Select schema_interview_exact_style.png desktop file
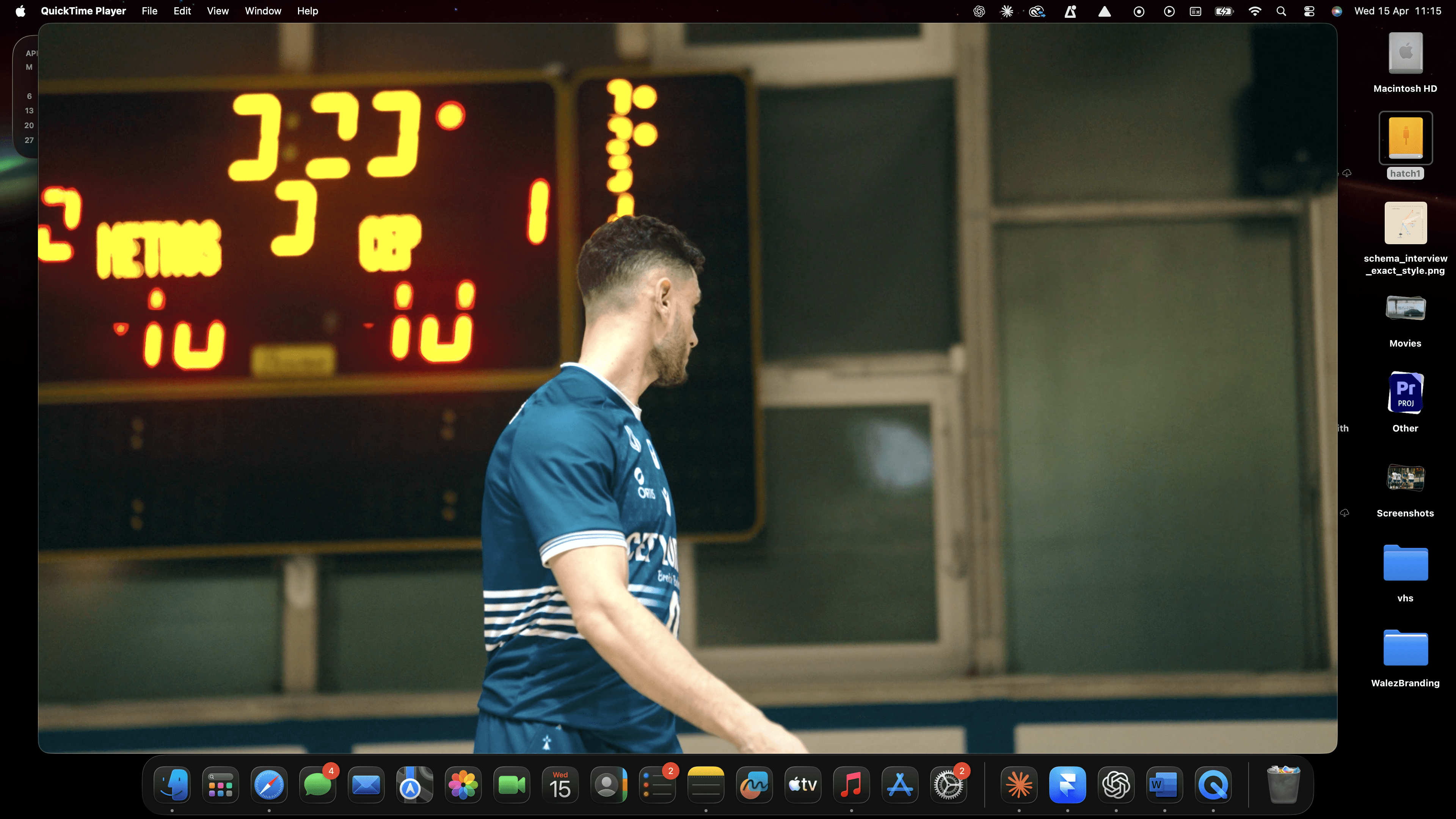1456x819 pixels. click(x=1405, y=223)
